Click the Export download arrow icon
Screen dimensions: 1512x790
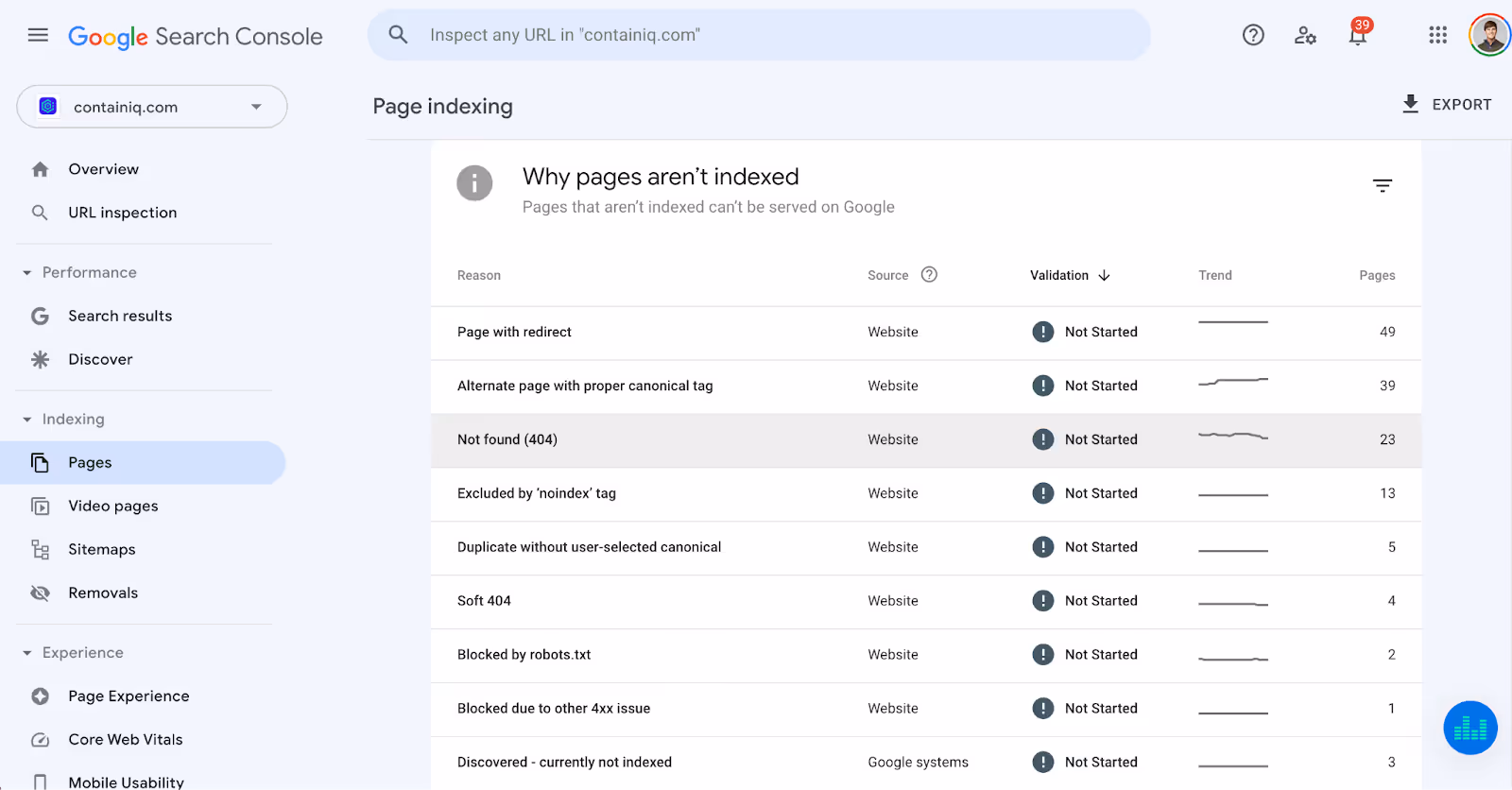coord(1410,104)
